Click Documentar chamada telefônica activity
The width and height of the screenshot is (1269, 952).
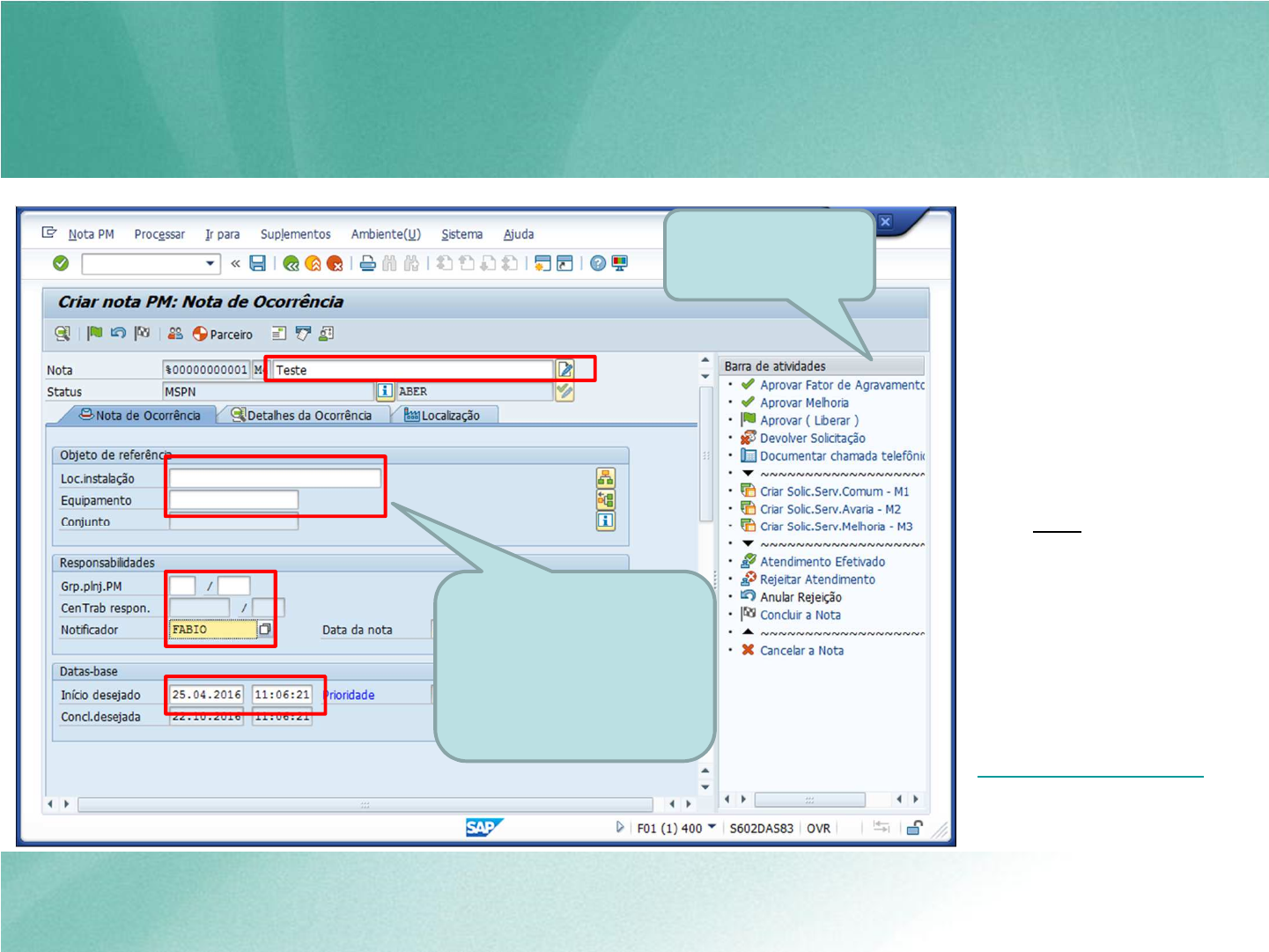(842, 456)
